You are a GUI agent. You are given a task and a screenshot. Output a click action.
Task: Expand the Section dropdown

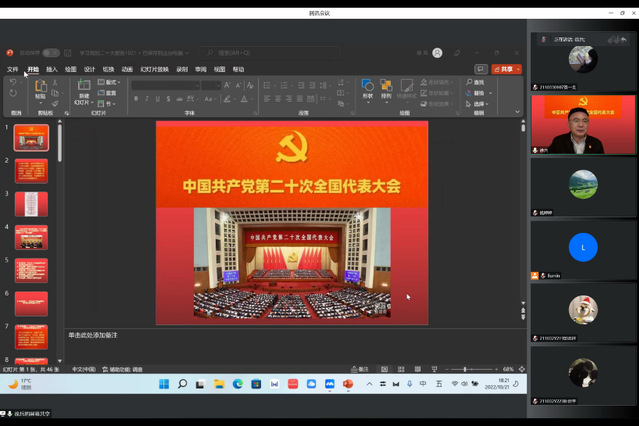[x=106, y=104]
